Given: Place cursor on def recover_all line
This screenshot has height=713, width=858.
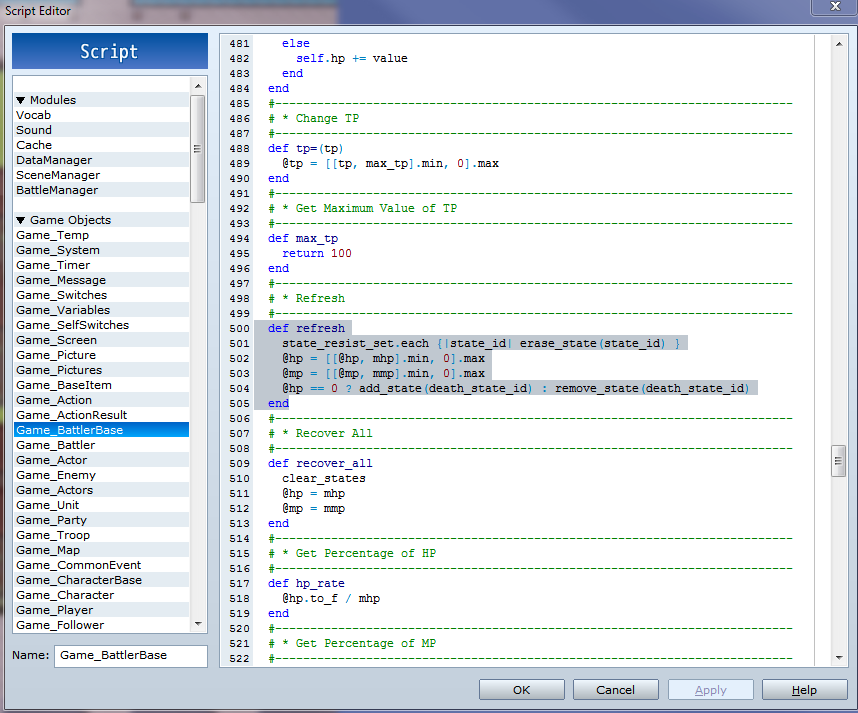Looking at the screenshot, I should point(320,463).
